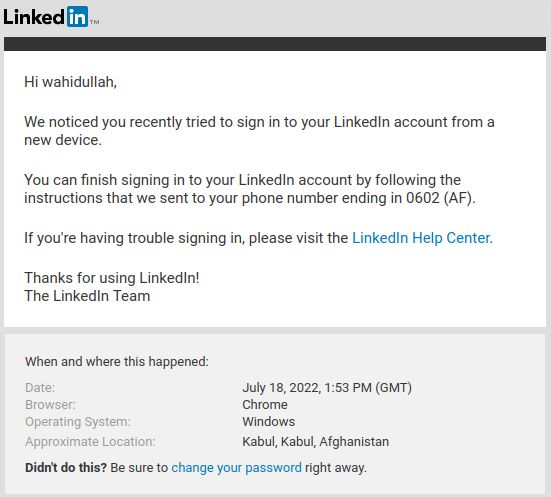This screenshot has width=551, height=497.
Task: Click 'Kabul, Kabul, Afghanistan' location value
Action: 316,441
